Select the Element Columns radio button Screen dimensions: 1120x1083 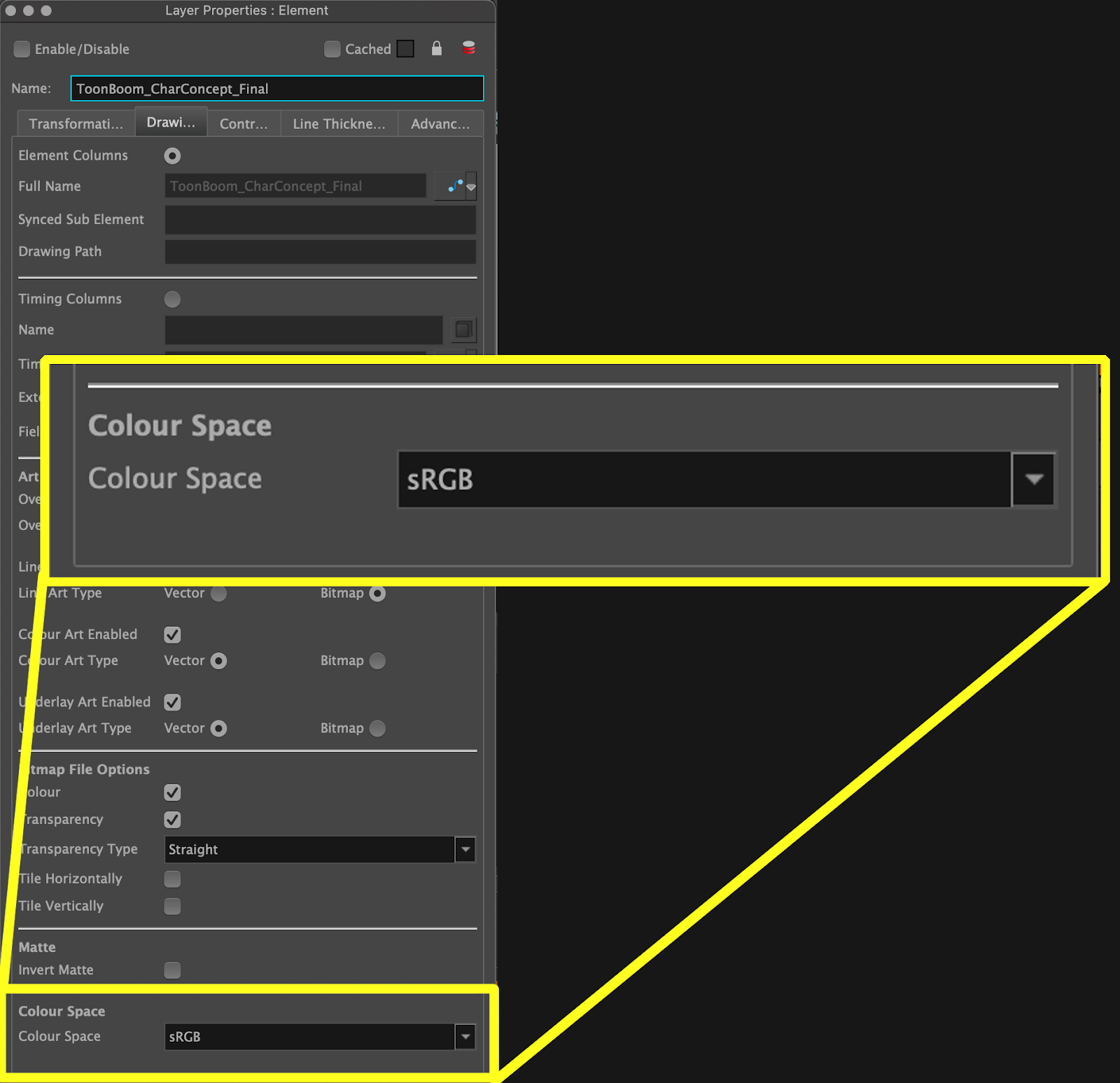[172, 156]
